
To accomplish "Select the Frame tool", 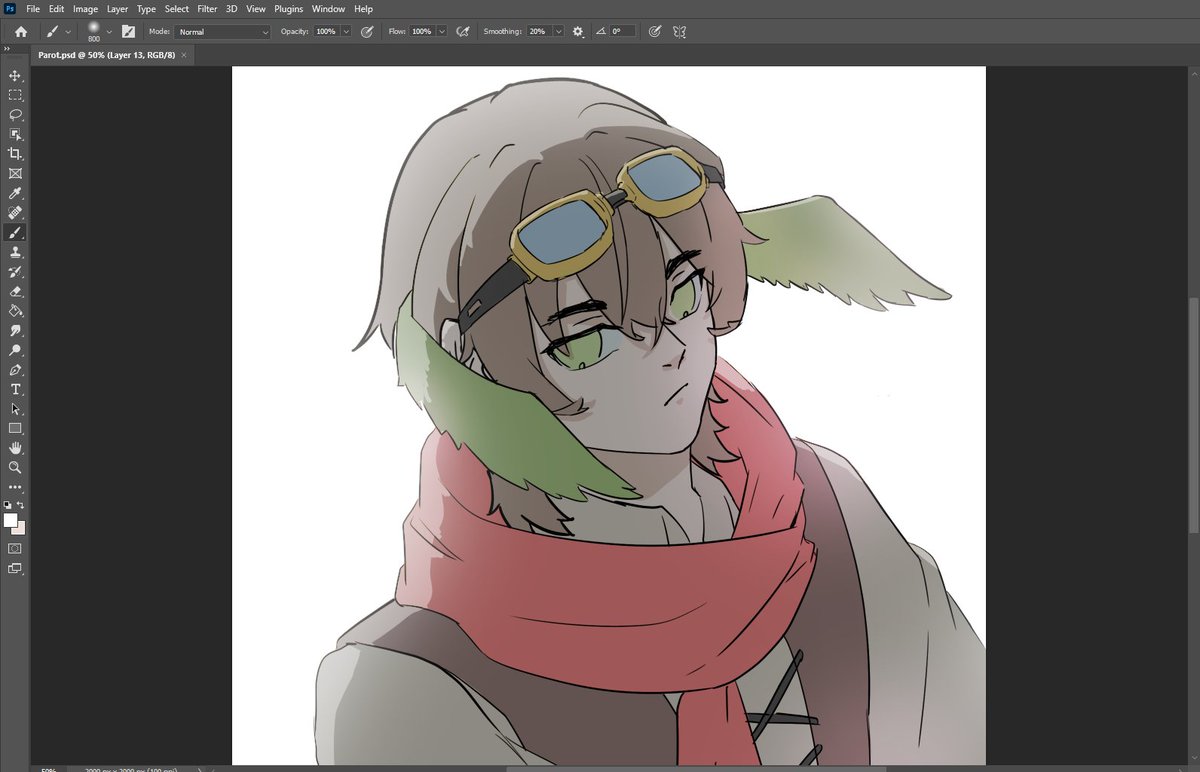I will 15,173.
